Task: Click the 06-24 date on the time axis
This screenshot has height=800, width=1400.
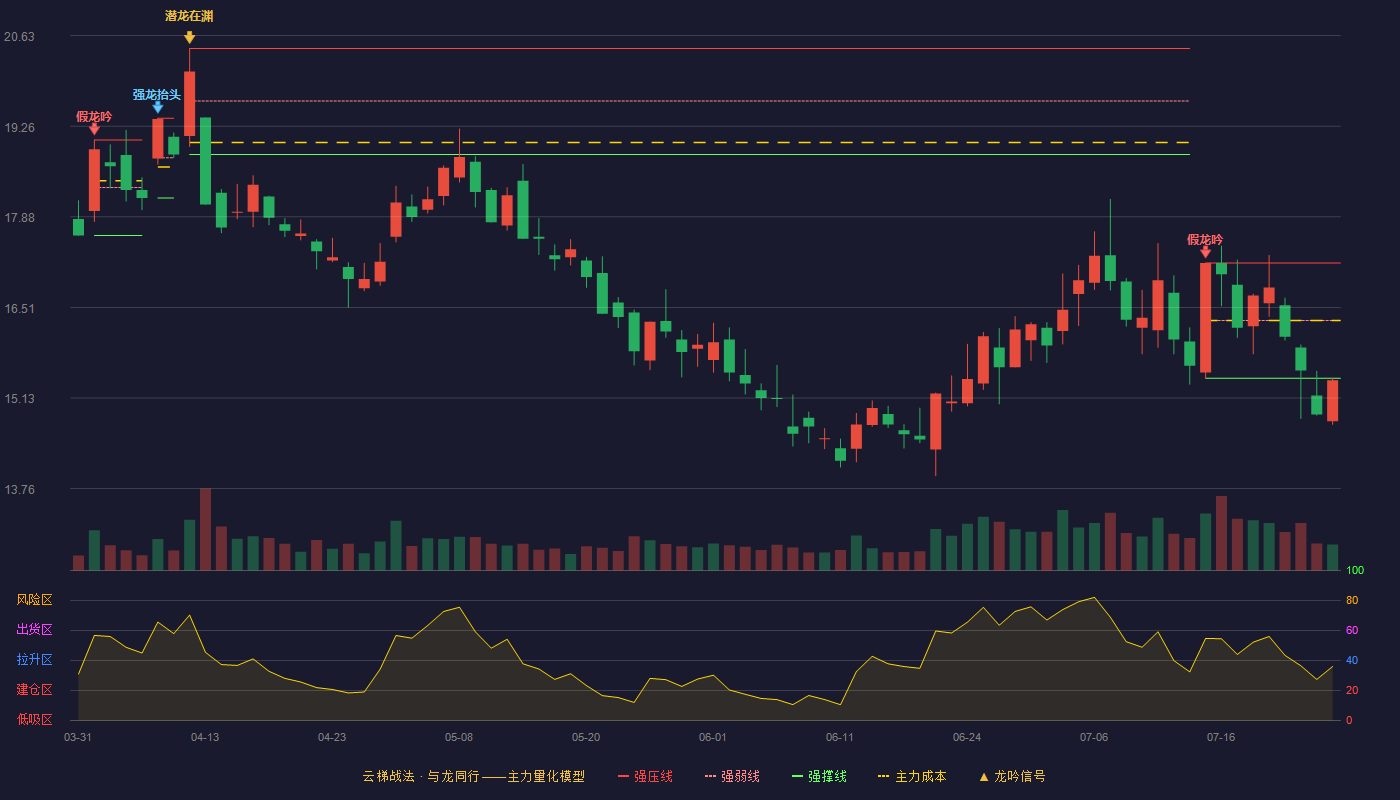Action: coord(967,737)
